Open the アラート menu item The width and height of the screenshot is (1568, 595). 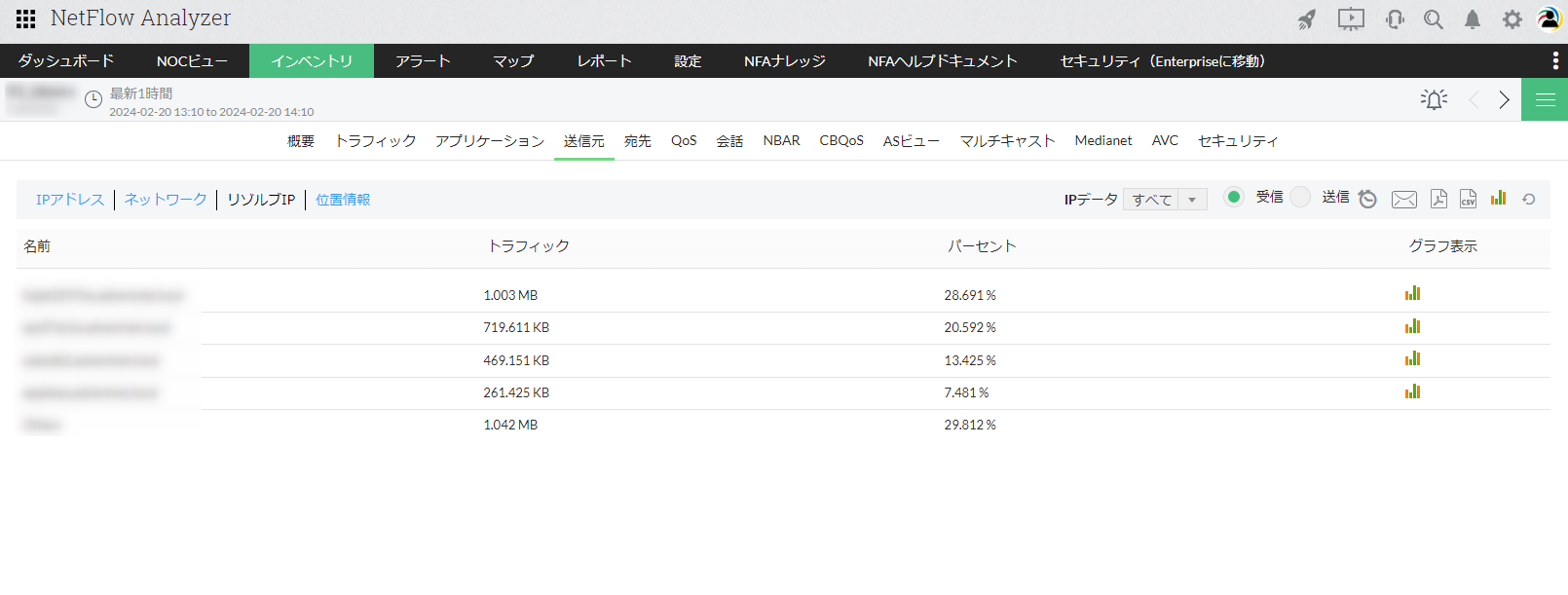coord(423,60)
